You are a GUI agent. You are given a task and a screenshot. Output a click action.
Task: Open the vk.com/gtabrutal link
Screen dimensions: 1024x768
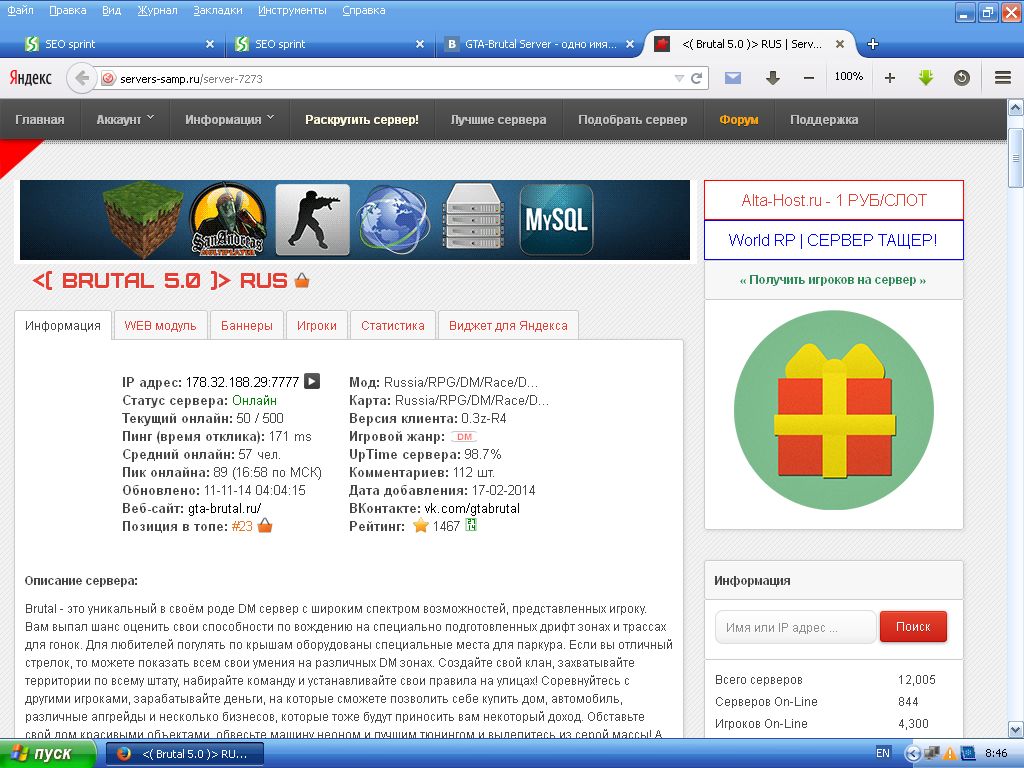[472, 508]
